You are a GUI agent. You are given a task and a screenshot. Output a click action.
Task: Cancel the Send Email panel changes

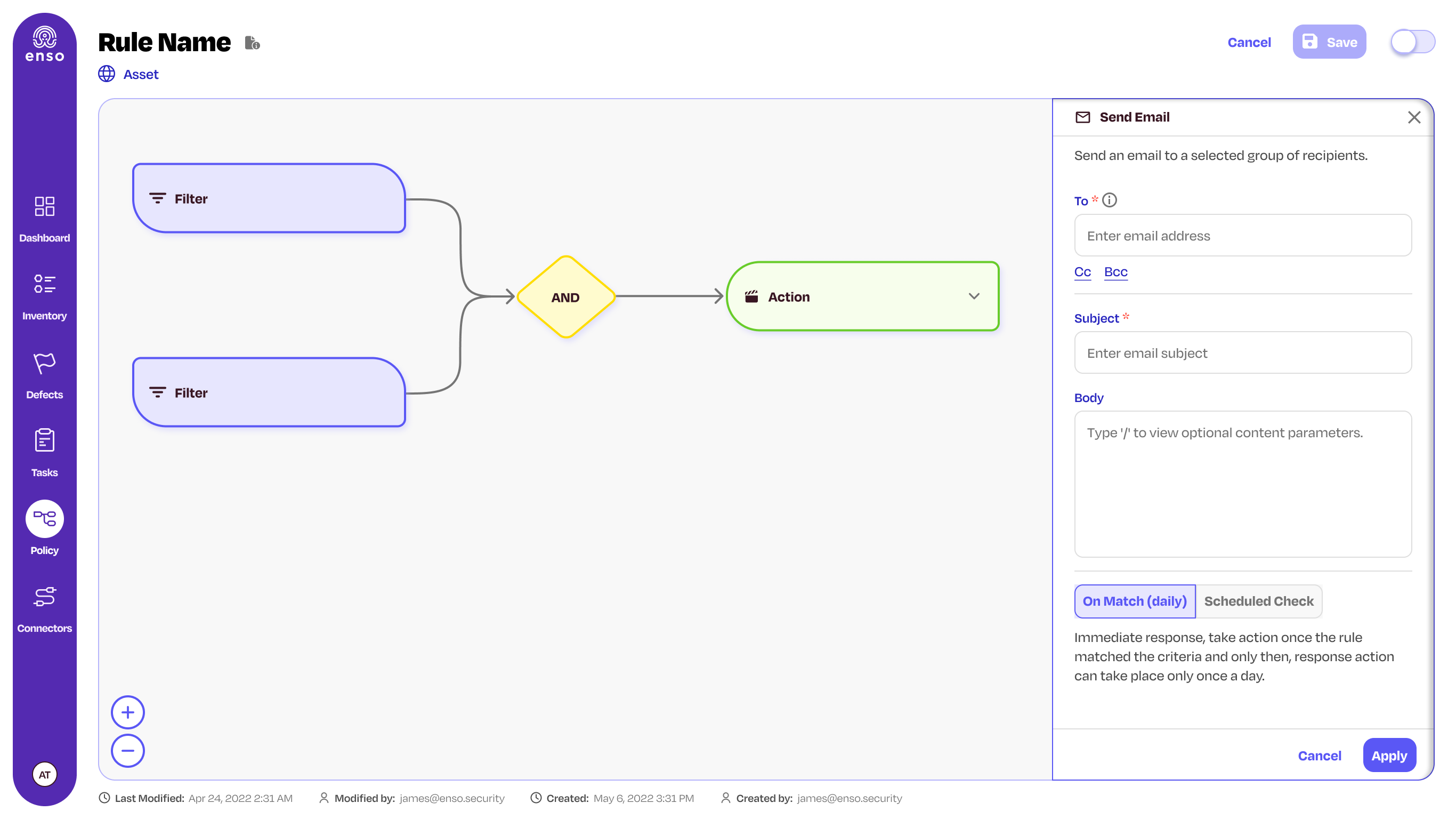click(1319, 756)
